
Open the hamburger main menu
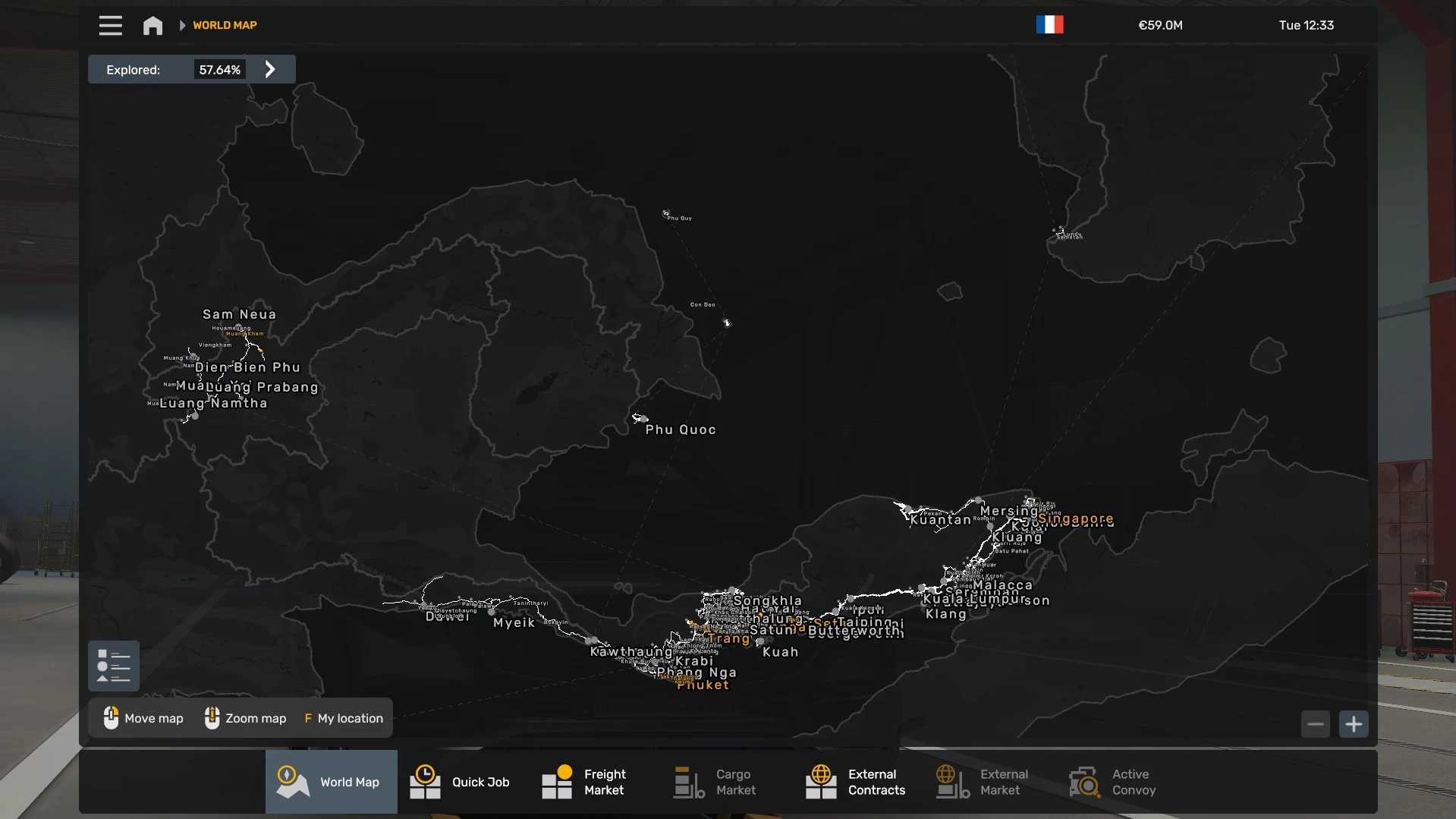coord(110,26)
